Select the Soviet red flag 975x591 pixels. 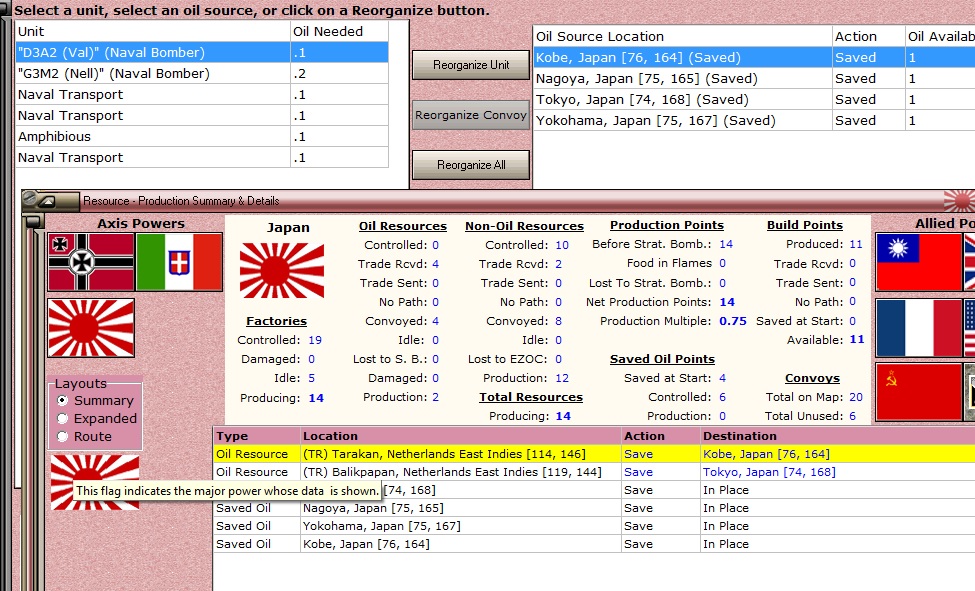tap(918, 392)
